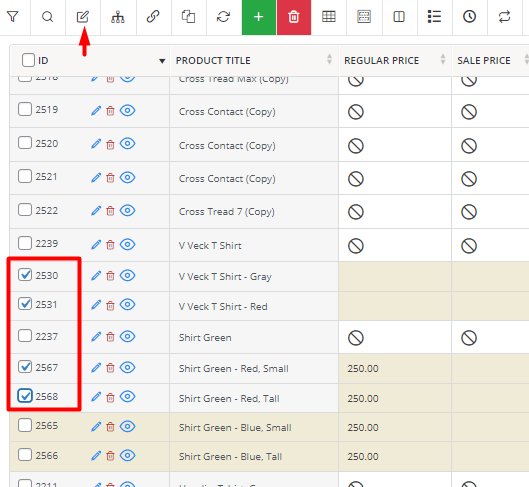529x487 pixels.
Task: Delete product 2521 using its trash icon
Action: pos(110,178)
